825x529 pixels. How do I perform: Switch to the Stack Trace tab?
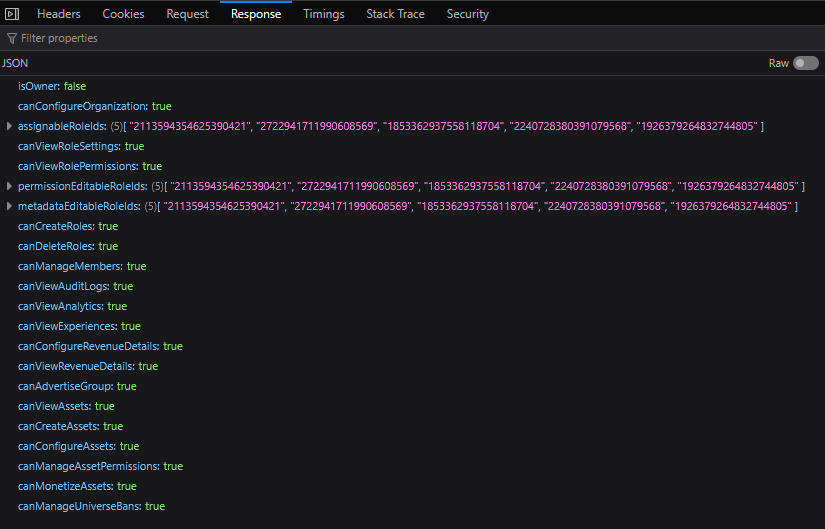point(395,14)
